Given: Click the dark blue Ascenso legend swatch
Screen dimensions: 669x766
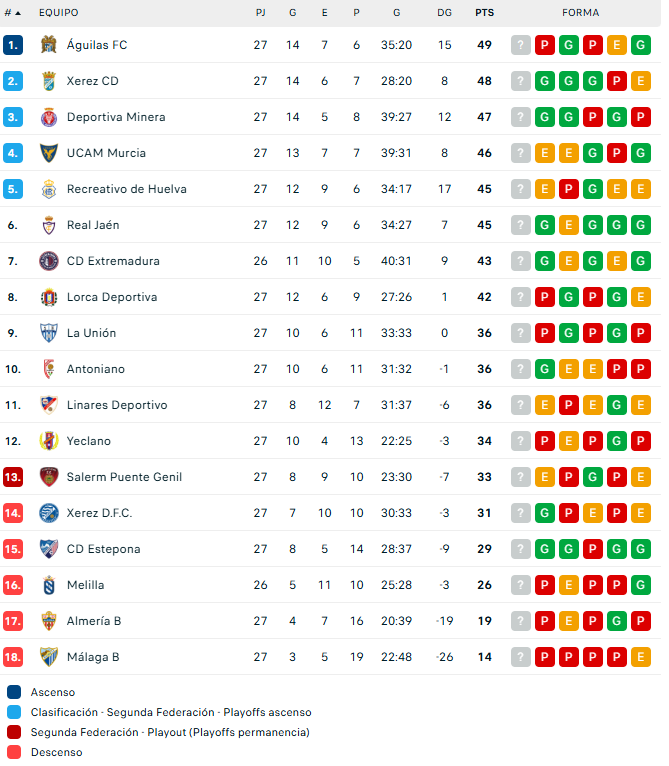Looking at the screenshot, I should coord(14,692).
